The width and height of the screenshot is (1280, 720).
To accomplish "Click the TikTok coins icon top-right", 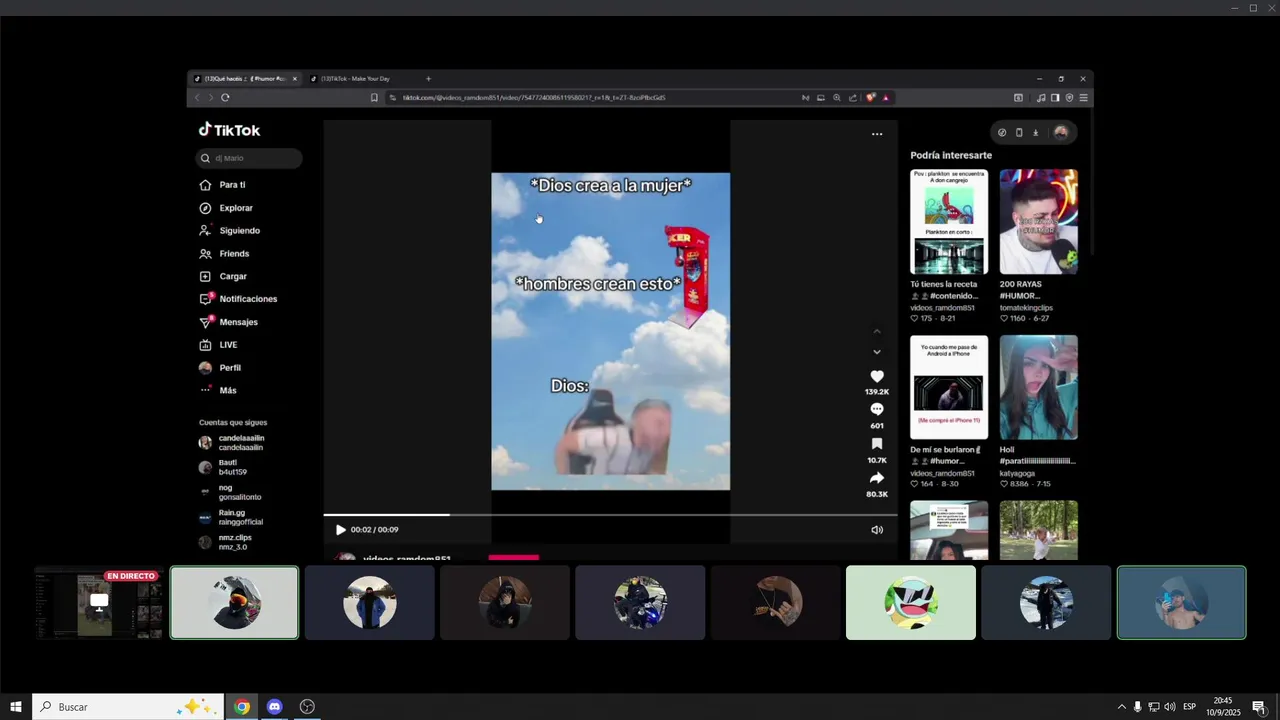I will tap(1002, 132).
